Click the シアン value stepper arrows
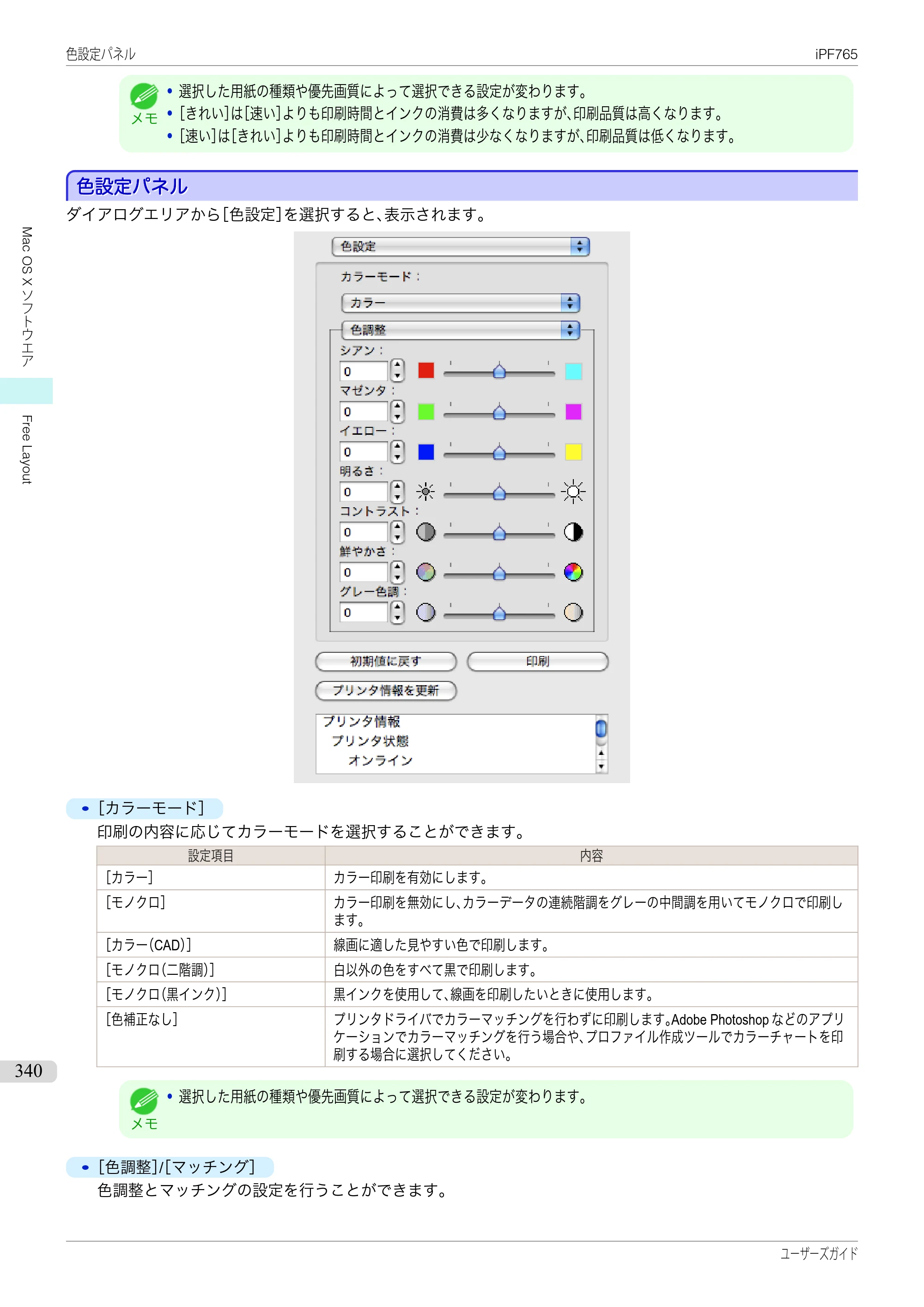 point(397,371)
